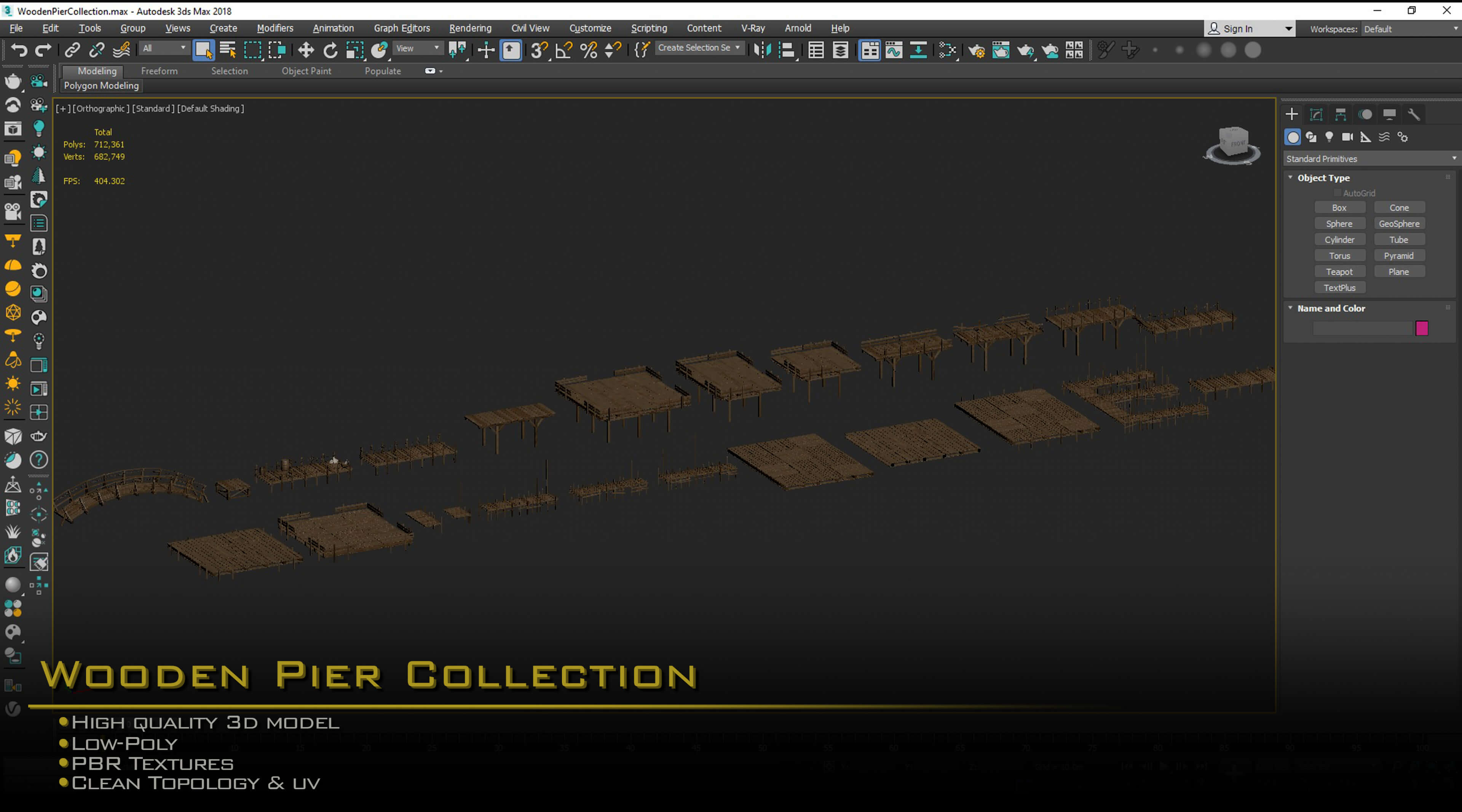Activate the Select and Link tool

pos(72,50)
